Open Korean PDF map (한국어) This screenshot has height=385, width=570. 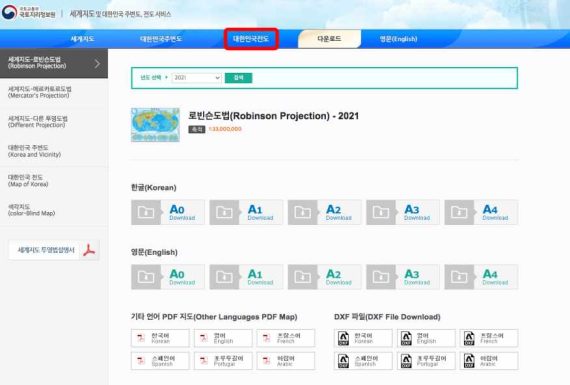click(160, 338)
